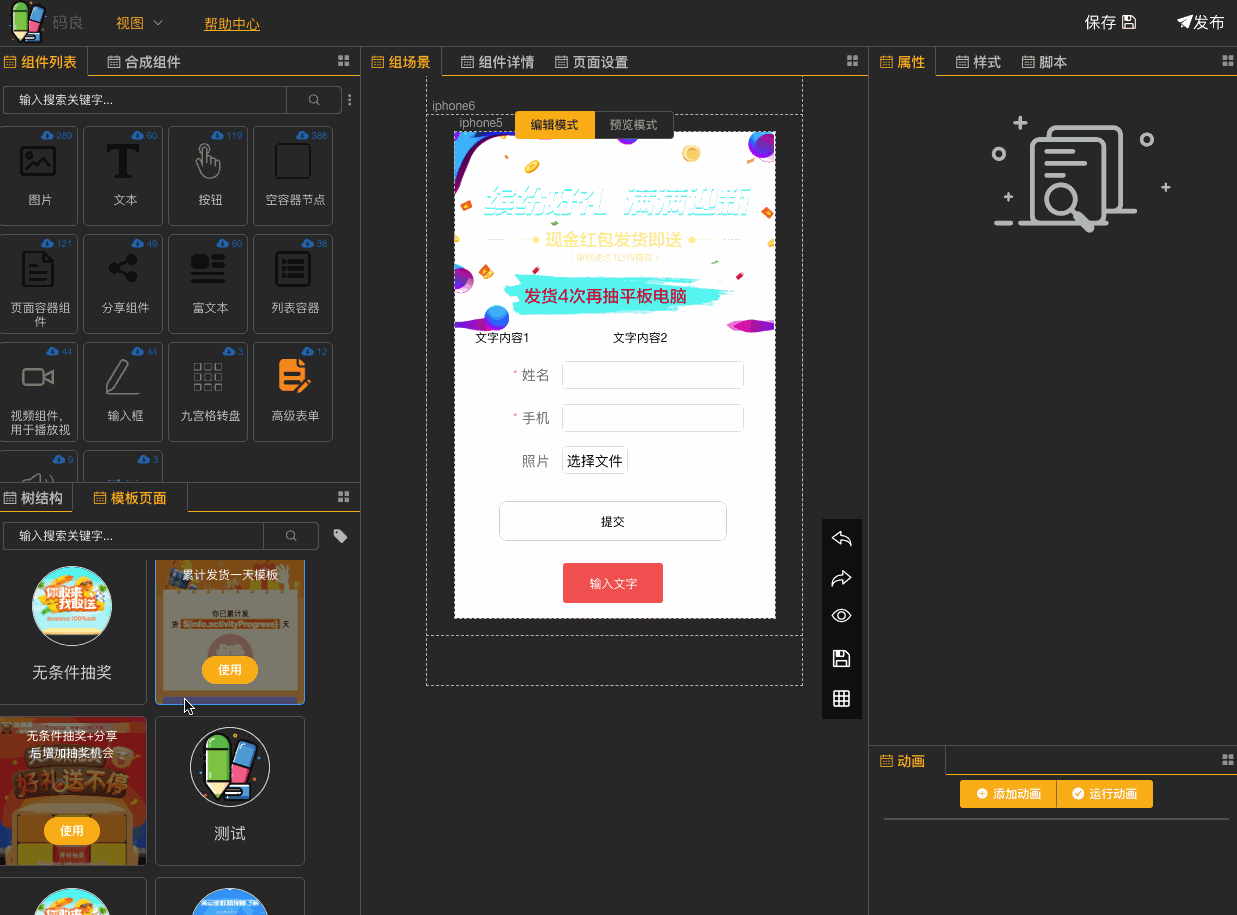Open the three-dot options menu beside component search
The height and width of the screenshot is (915, 1237).
pyautogui.click(x=350, y=100)
